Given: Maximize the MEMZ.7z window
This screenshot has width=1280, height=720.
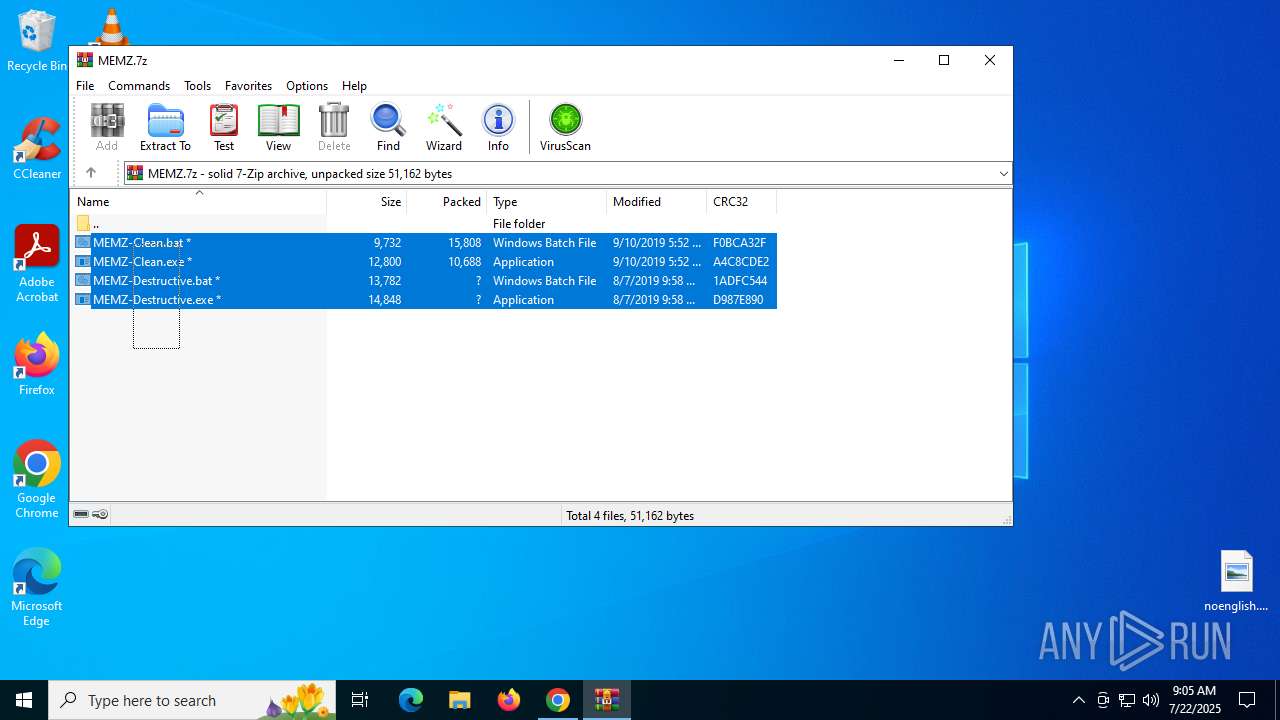Looking at the screenshot, I should coord(943,60).
